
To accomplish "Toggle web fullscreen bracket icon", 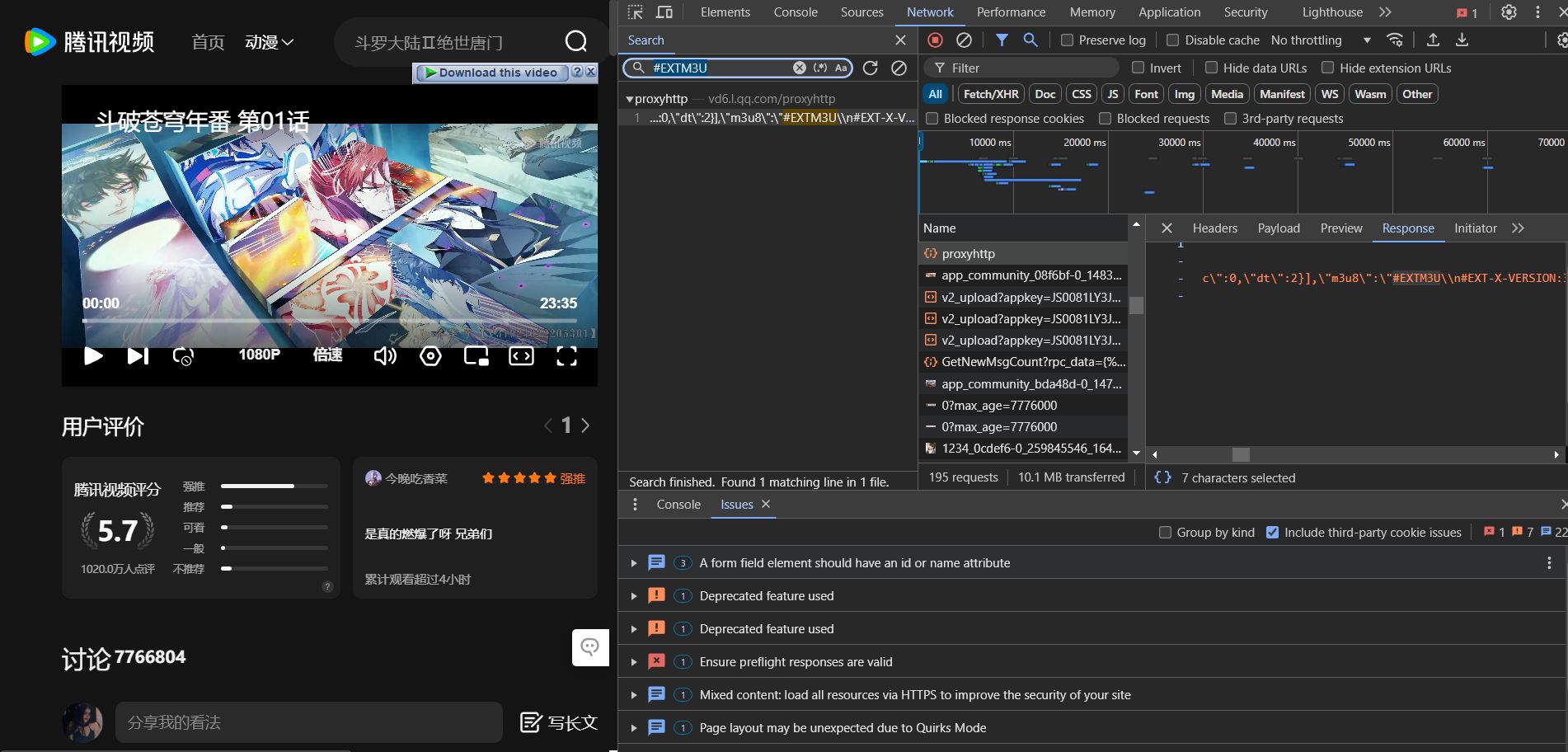I will click(x=521, y=355).
